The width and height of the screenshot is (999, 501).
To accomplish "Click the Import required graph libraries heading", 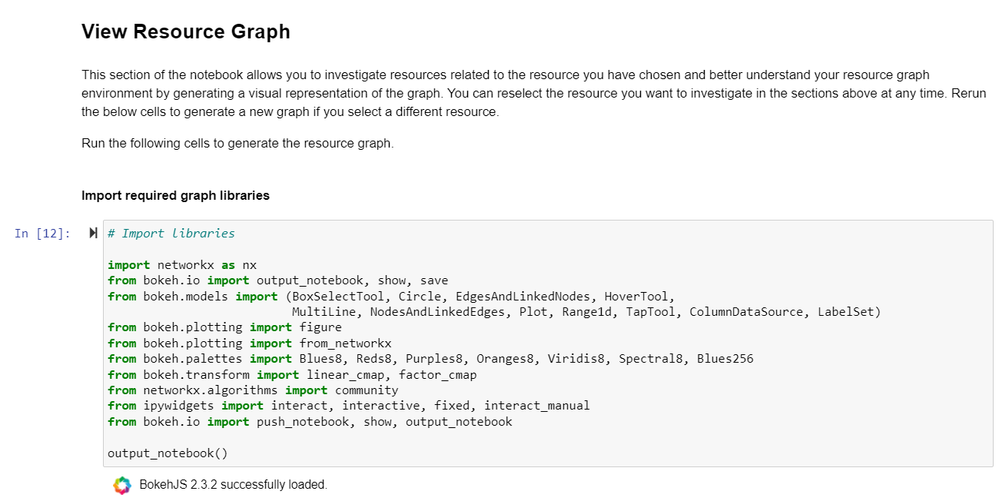I will [175, 196].
